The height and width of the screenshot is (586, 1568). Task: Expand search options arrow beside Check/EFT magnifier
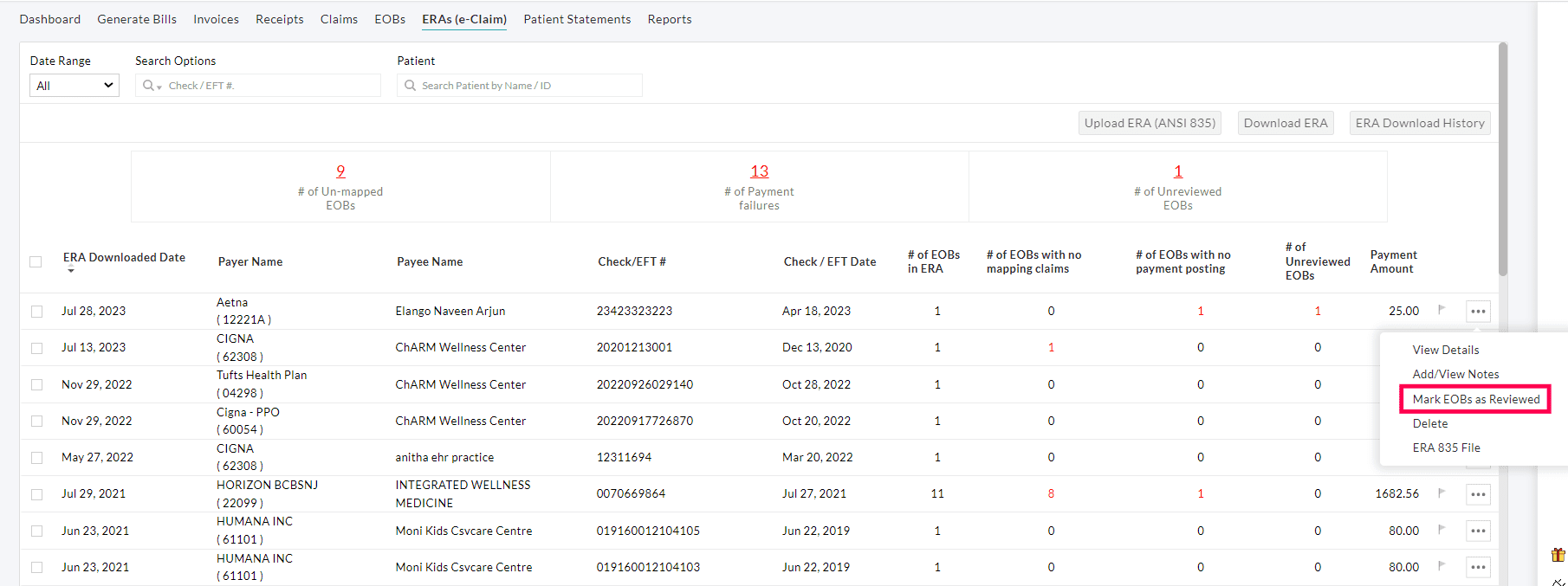click(159, 87)
